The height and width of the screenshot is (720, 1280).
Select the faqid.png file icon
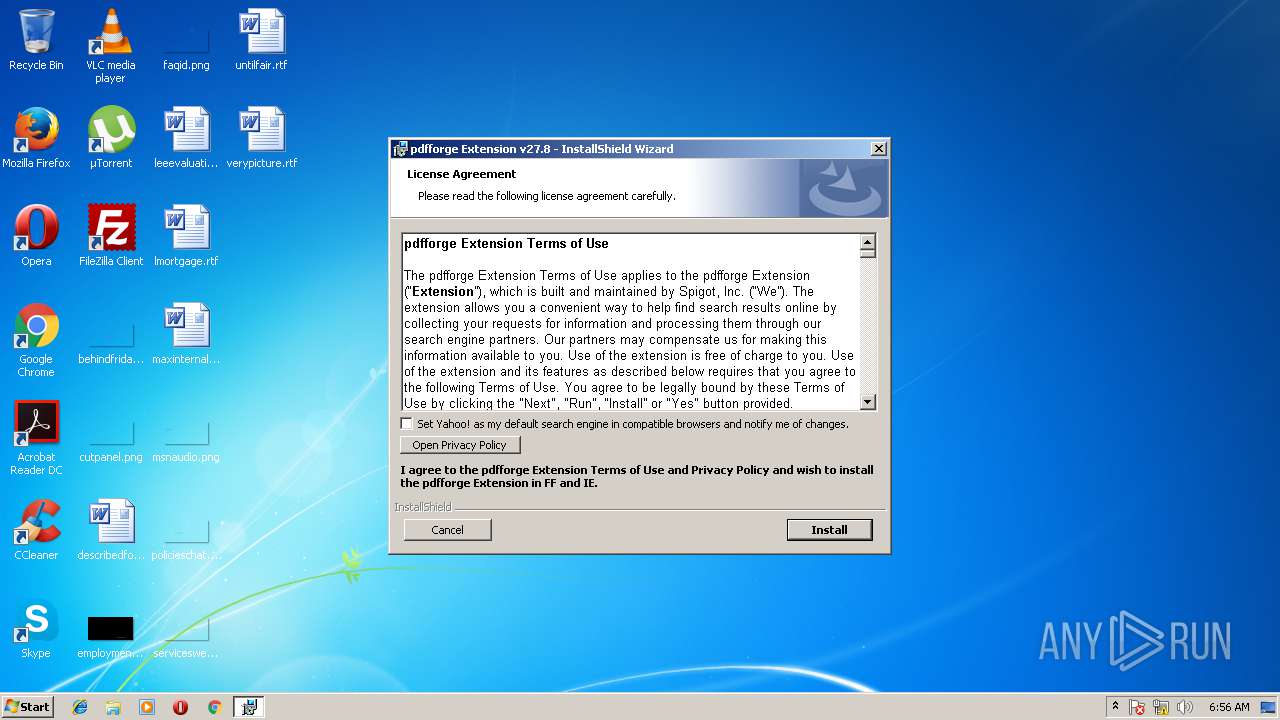click(186, 40)
